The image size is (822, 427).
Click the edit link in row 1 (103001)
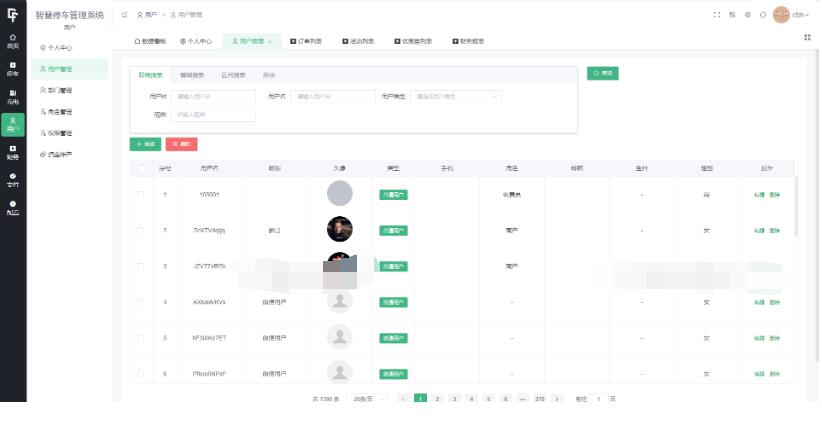tap(759, 194)
